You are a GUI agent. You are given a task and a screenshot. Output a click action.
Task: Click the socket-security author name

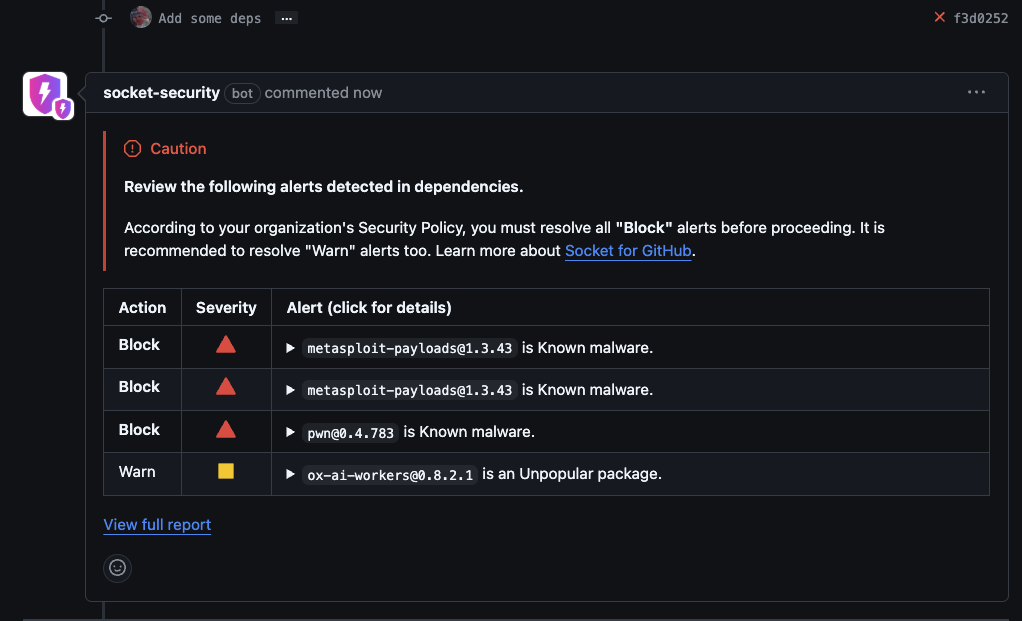tap(161, 93)
